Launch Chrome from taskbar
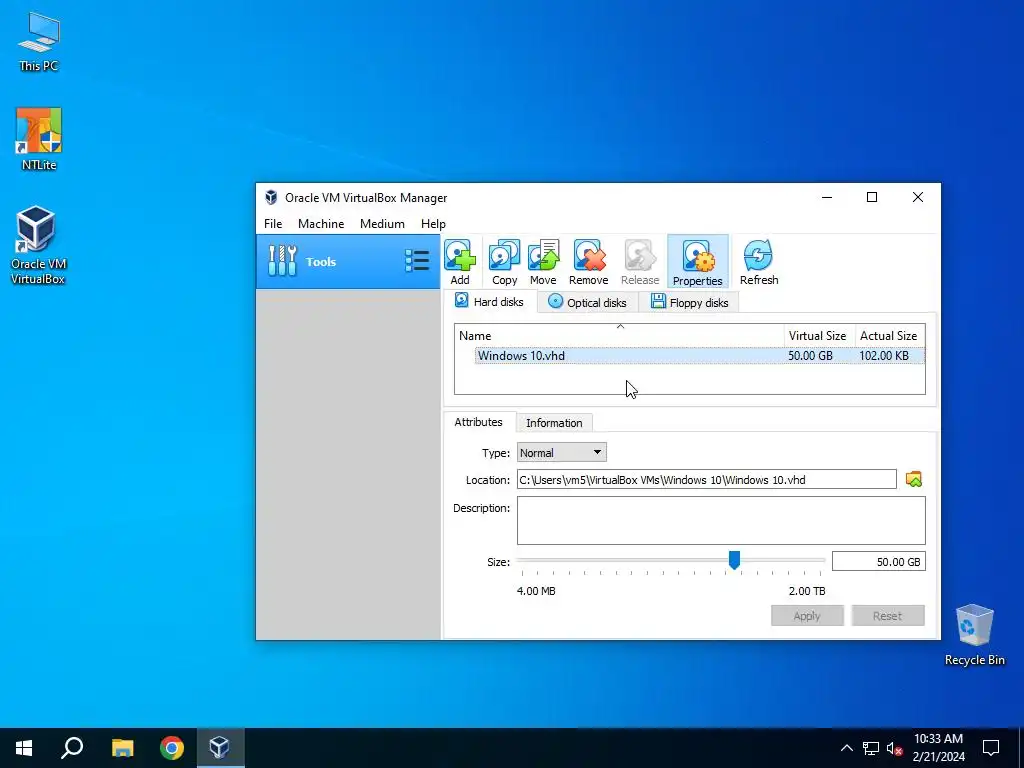Image resolution: width=1024 pixels, height=768 pixels. click(172, 748)
